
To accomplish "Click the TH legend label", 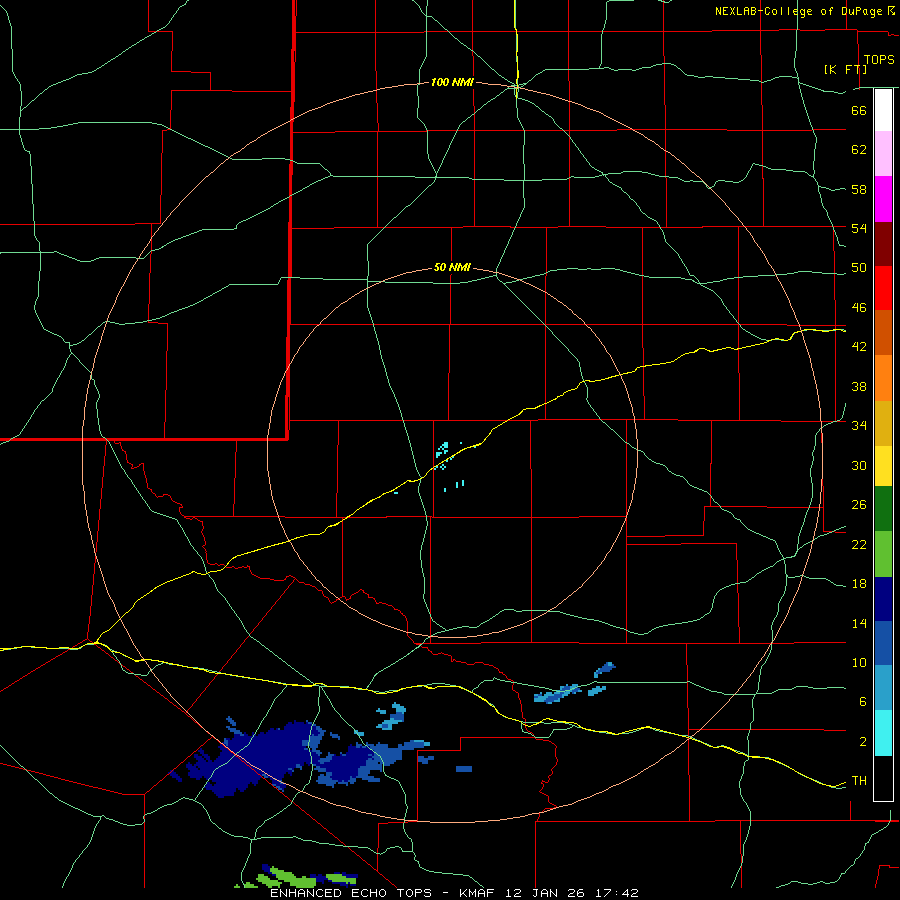I will click(x=859, y=781).
